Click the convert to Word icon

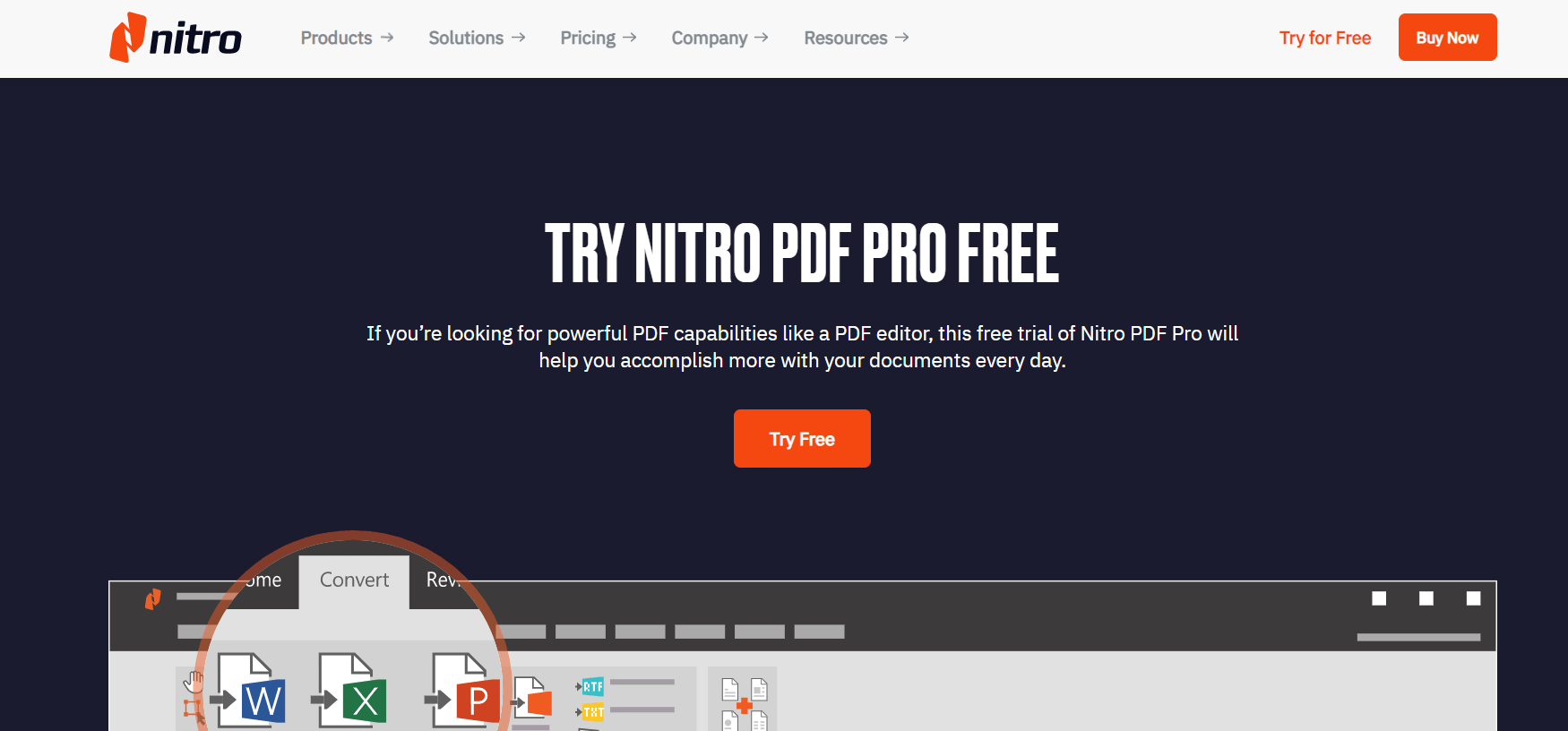[248, 690]
